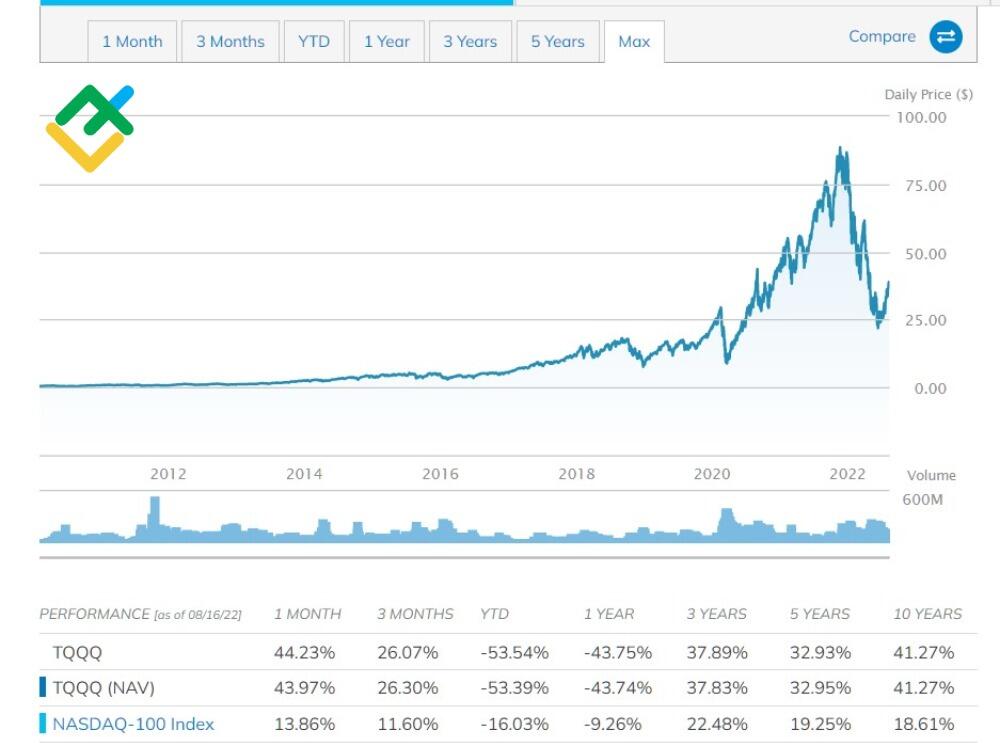Click NASDAQ-100 1 year value -9.26%
Screen dimensions: 1000x743
(612, 724)
